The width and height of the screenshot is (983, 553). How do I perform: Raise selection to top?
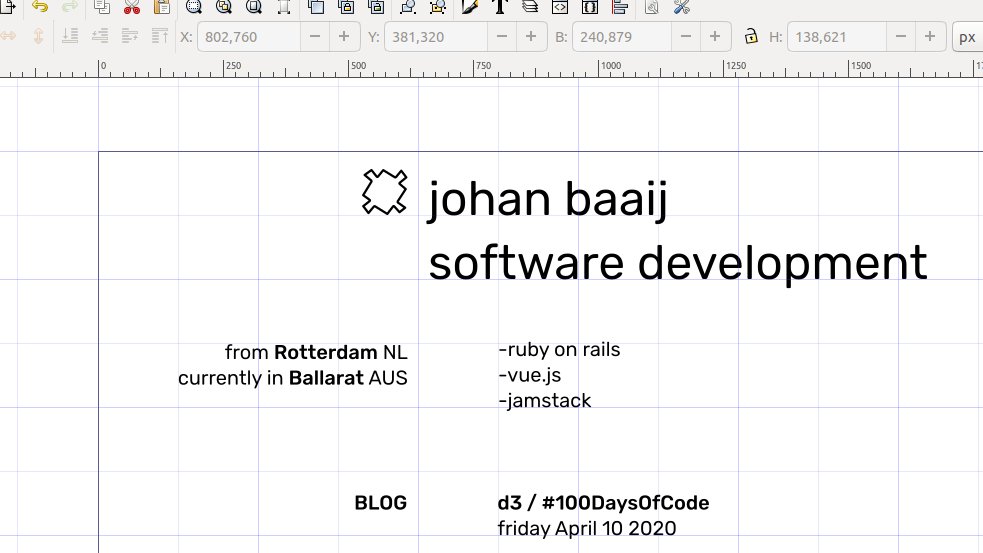point(160,36)
